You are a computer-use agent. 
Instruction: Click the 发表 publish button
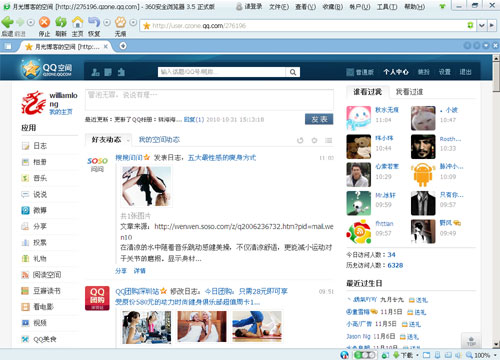coord(319,119)
